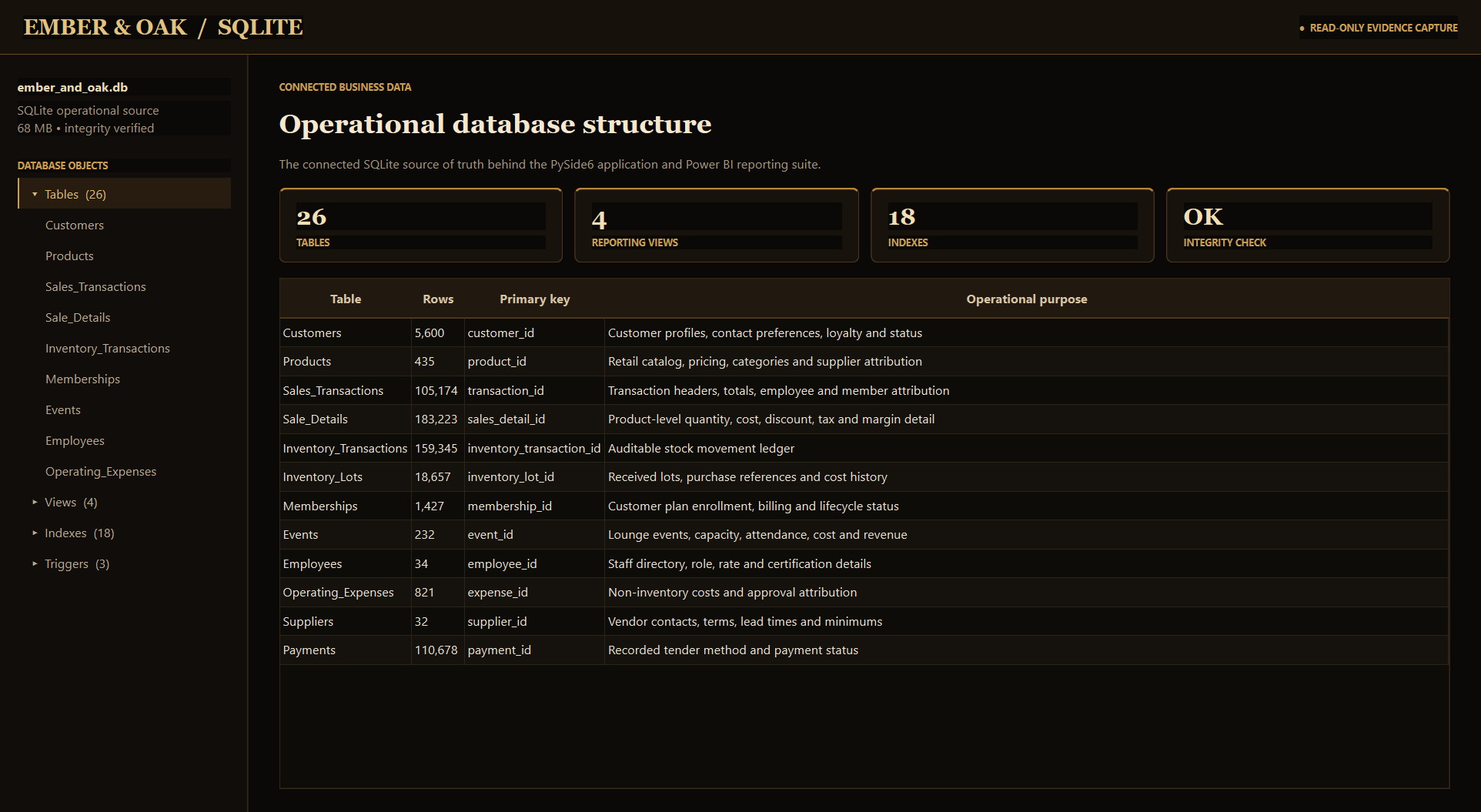Viewport: 1481px width, 812px height.
Task: Click the Ember & Oak / SQLite title
Action: (163, 27)
